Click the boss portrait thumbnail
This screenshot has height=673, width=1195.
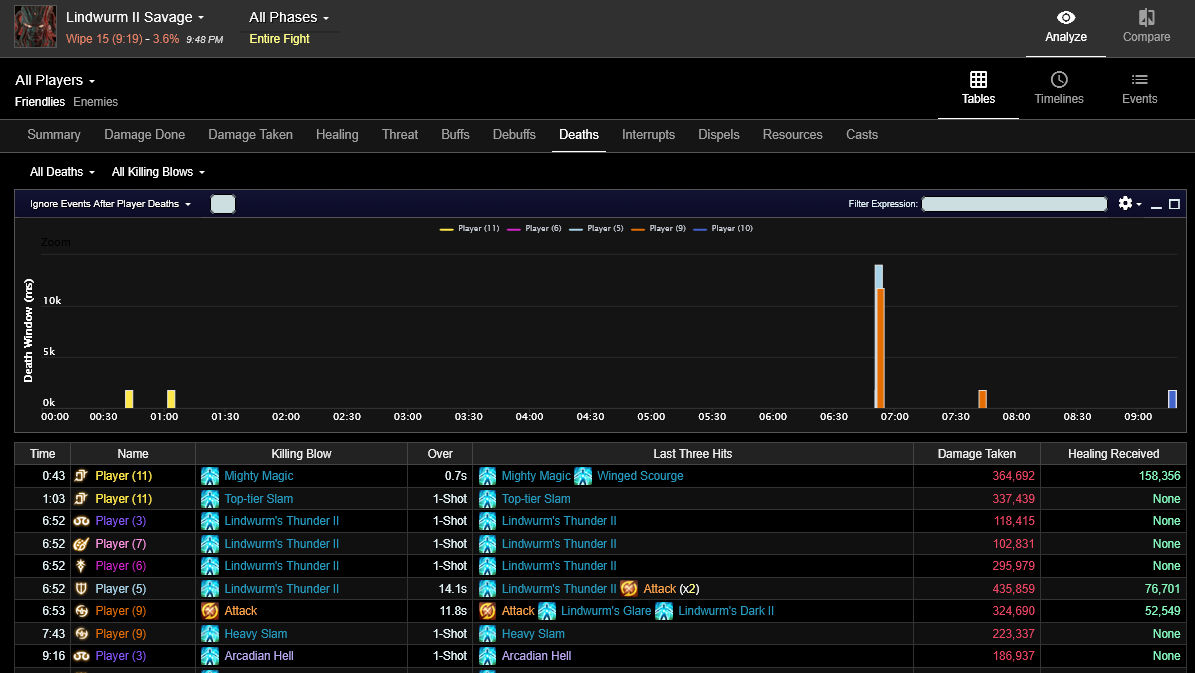pos(35,27)
